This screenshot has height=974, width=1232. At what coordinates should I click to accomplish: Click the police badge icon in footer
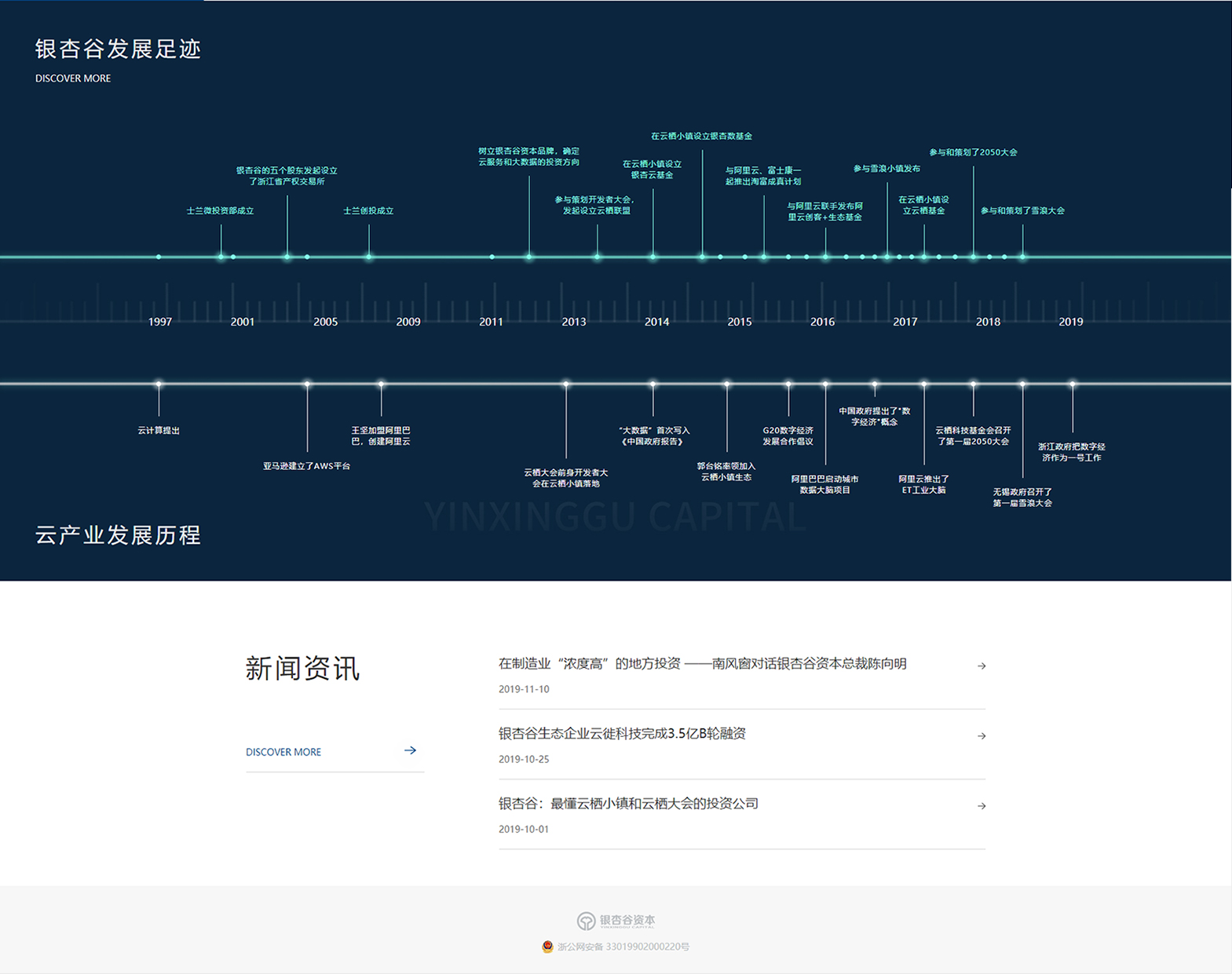pyautogui.click(x=547, y=947)
